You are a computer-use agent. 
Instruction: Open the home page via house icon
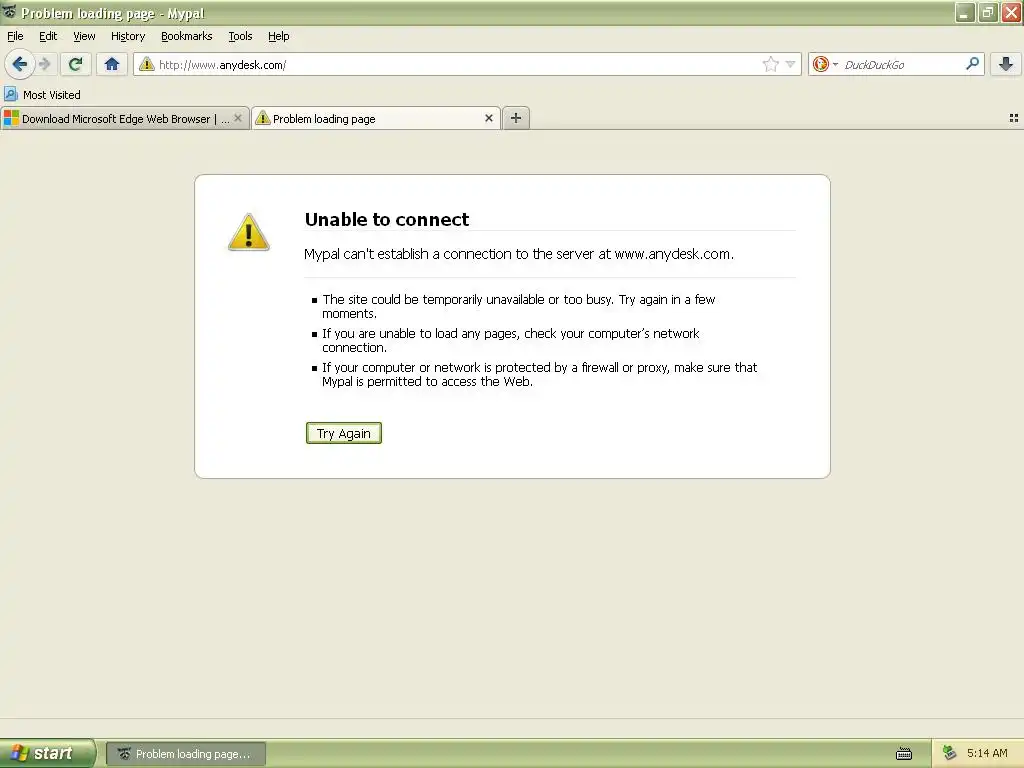pyautogui.click(x=112, y=64)
